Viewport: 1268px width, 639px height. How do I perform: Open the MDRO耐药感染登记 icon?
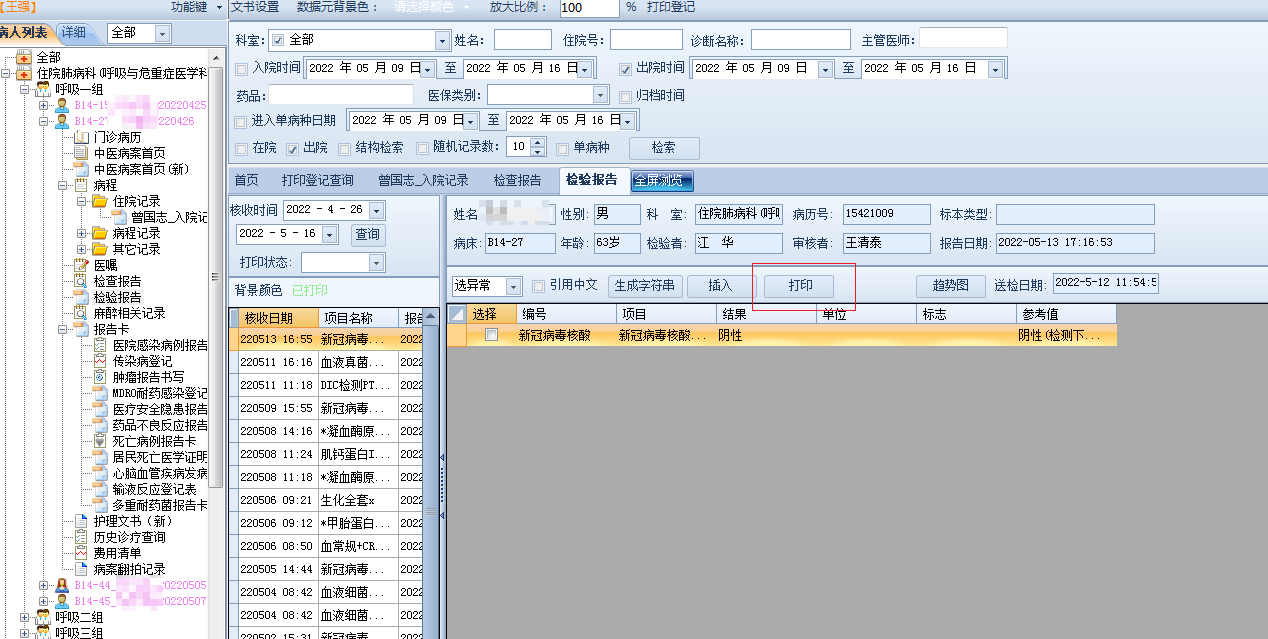pyautogui.click(x=100, y=393)
